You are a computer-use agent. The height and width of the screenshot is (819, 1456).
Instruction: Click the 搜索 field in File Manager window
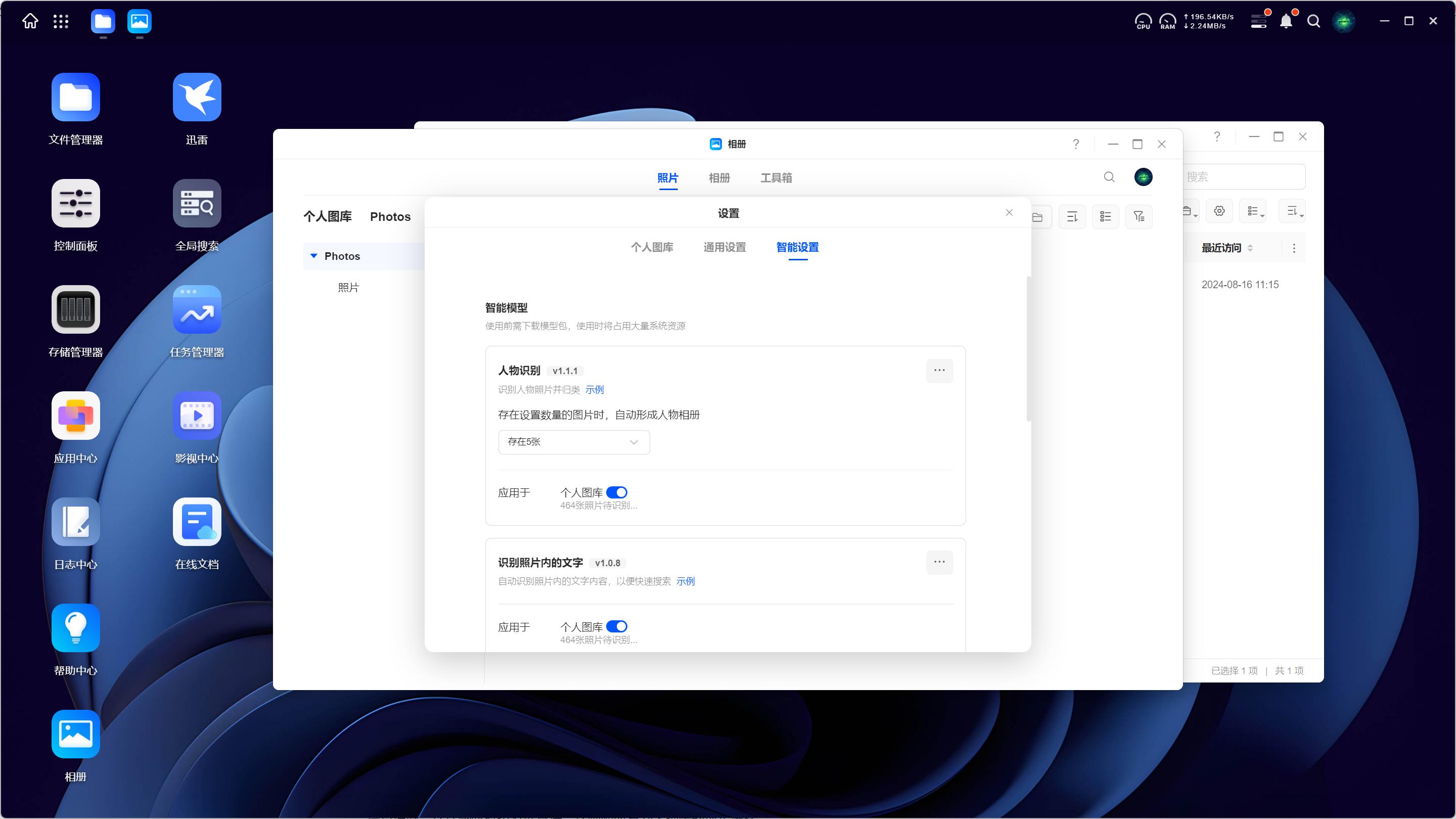pyautogui.click(x=1244, y=177)
